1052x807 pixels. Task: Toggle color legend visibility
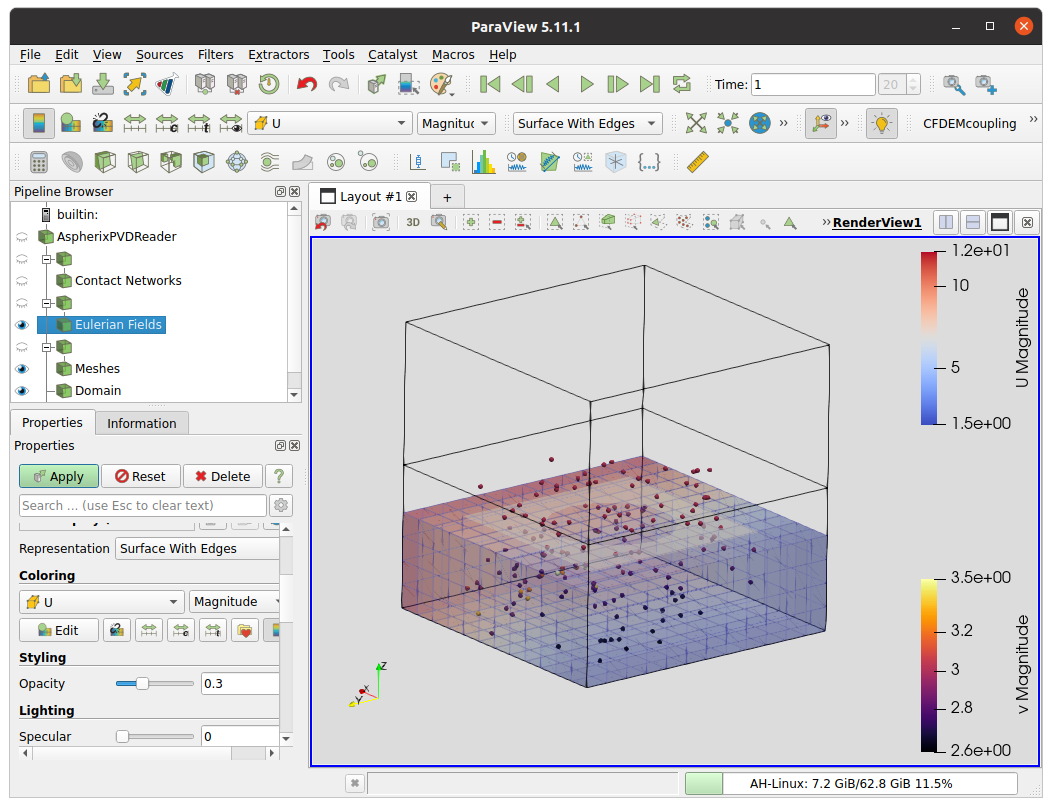(x=39, y=123)
